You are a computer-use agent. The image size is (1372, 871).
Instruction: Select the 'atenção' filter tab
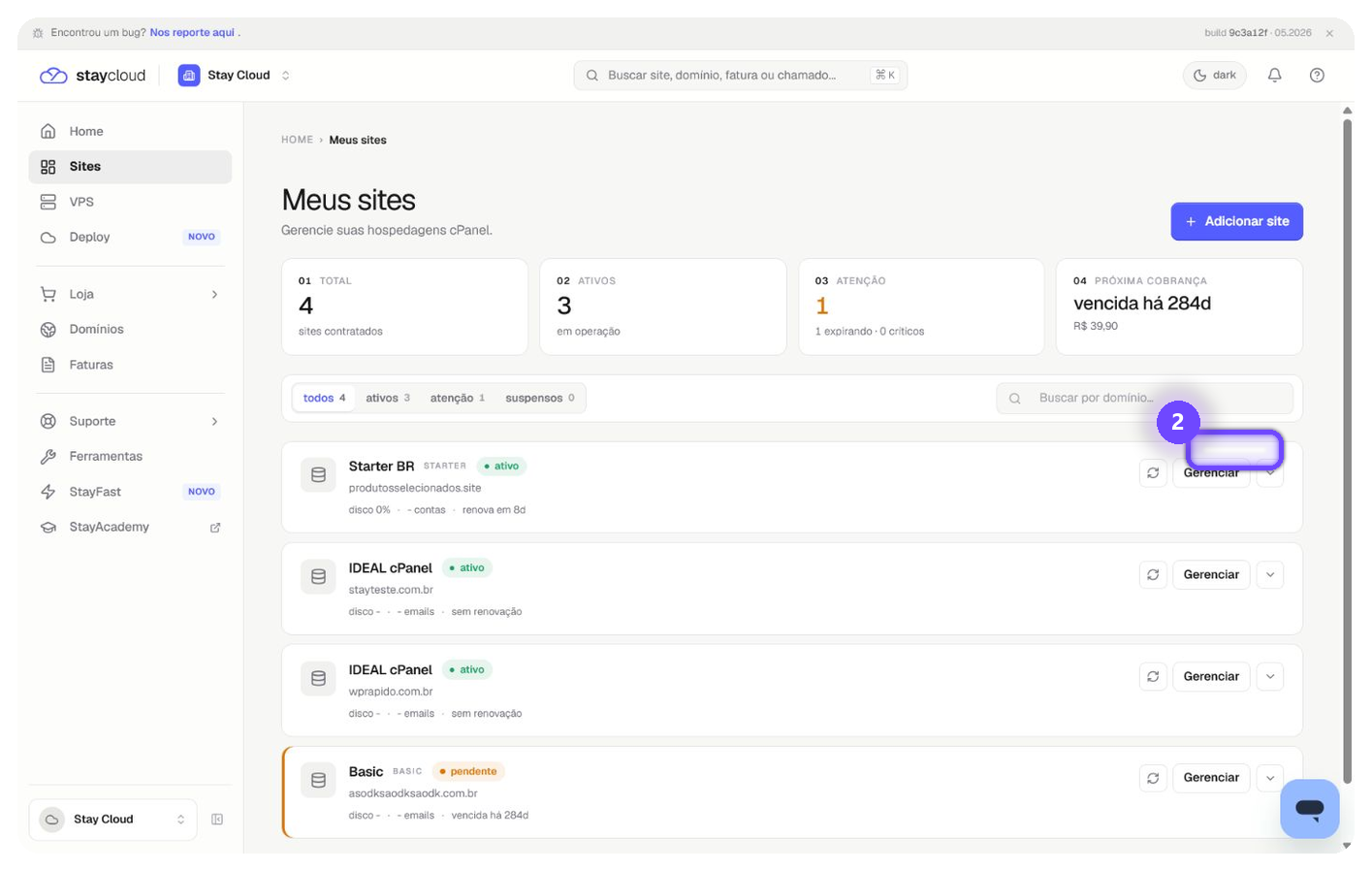[457, 398]
